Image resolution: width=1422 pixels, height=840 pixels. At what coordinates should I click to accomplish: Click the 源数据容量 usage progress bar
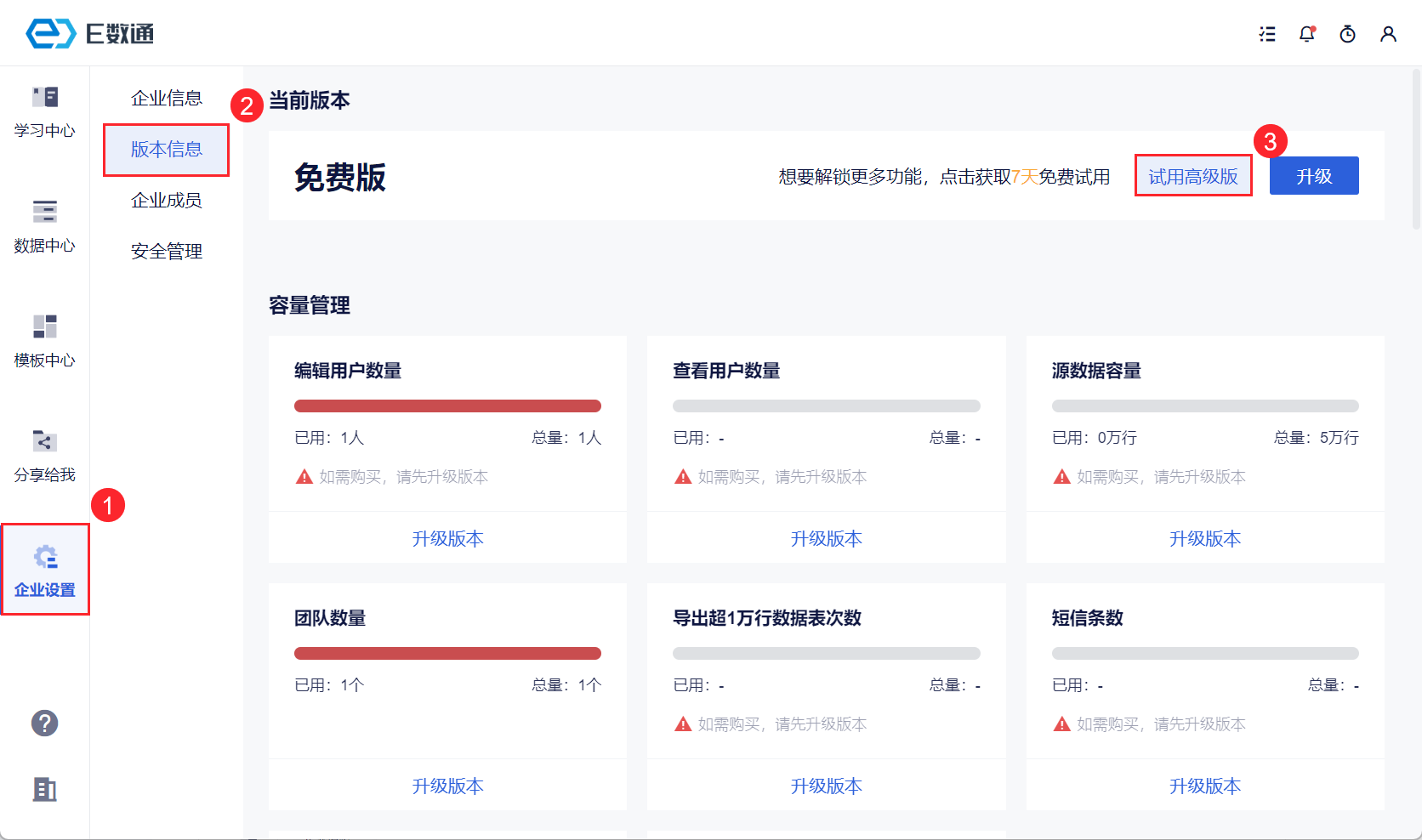click(1204, 406)
